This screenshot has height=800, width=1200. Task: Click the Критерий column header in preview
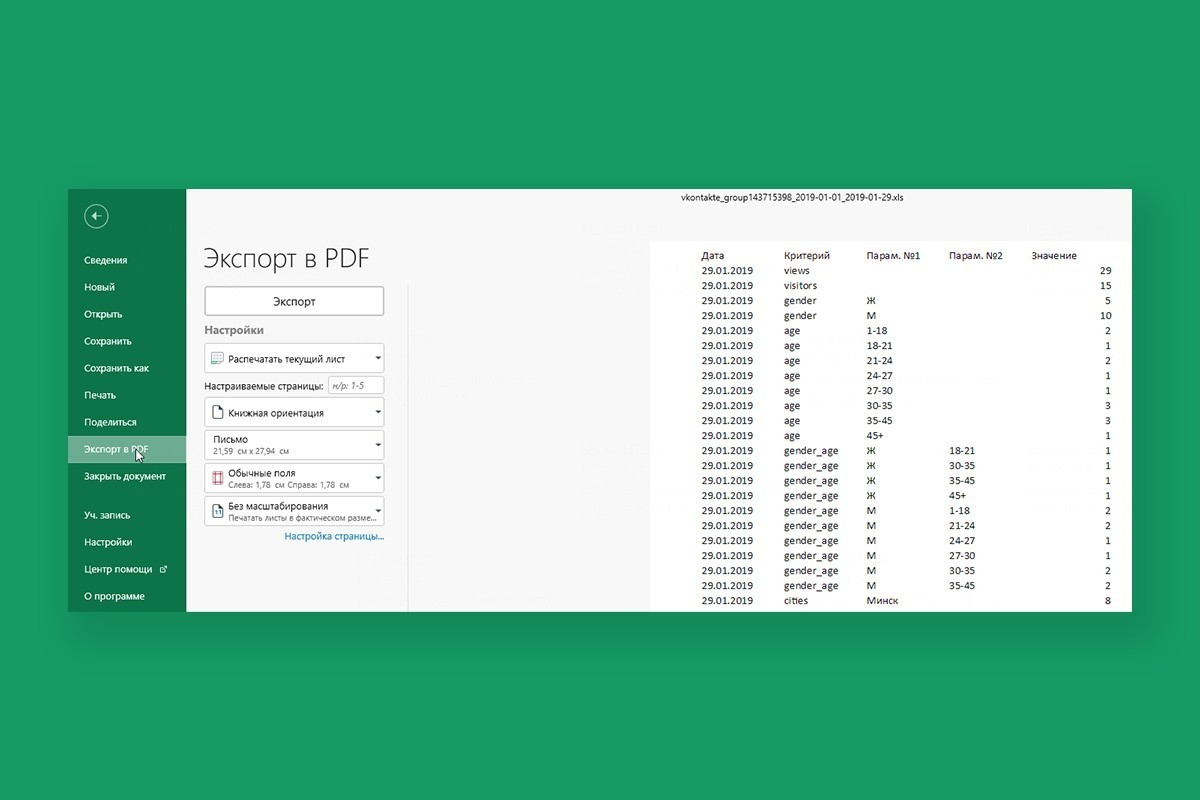[x=807, y=256]
